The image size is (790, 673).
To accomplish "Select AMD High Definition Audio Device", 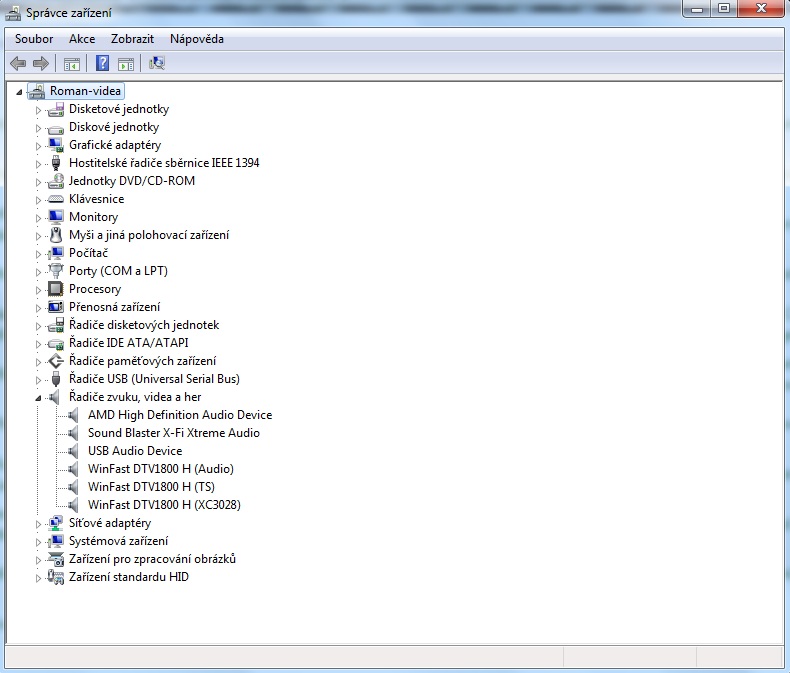I will pos(180,415).
